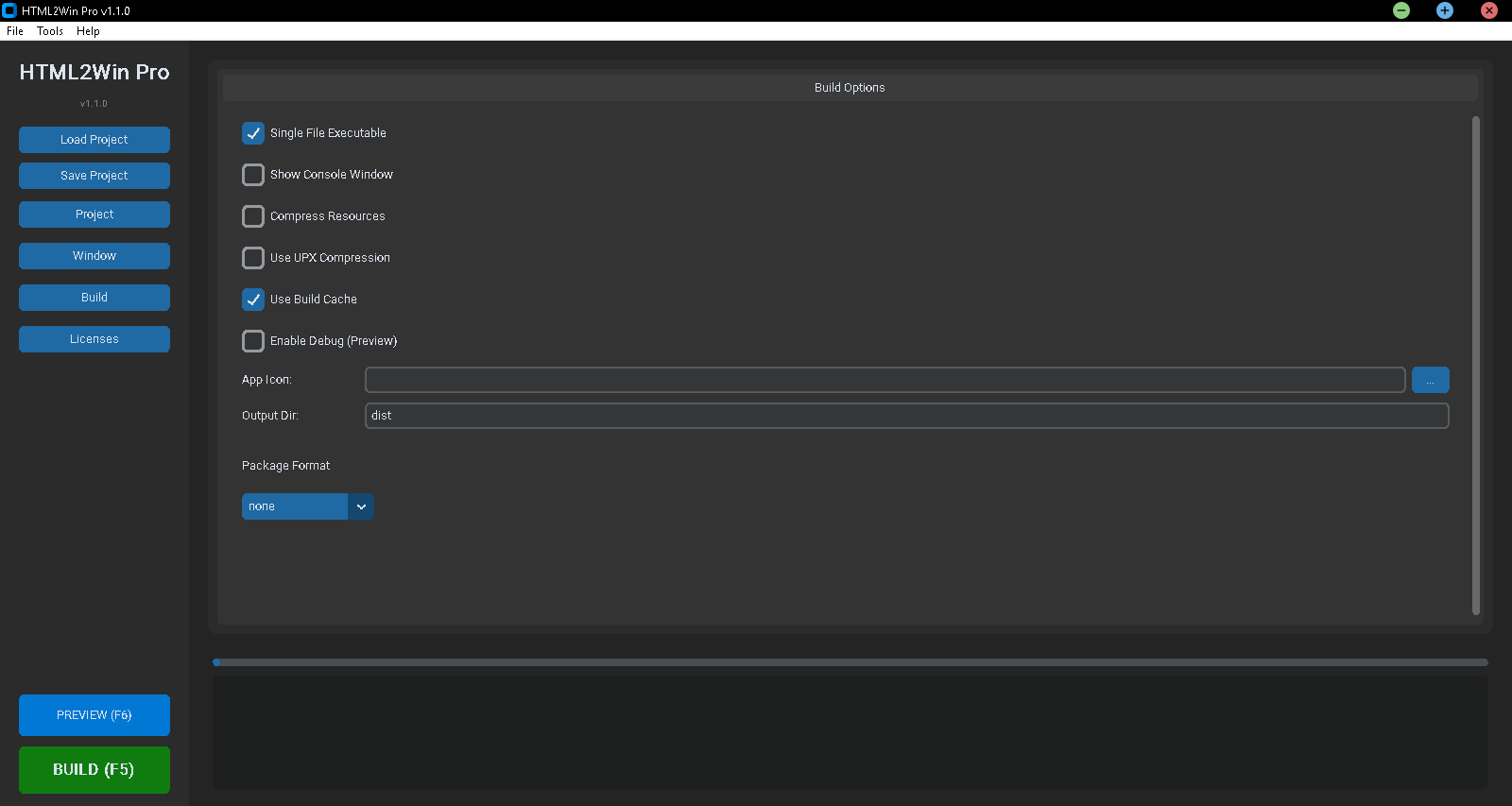Open the Package Format dropdown
The height and width of the screenshot is (806, 1512).
point(308,506)
